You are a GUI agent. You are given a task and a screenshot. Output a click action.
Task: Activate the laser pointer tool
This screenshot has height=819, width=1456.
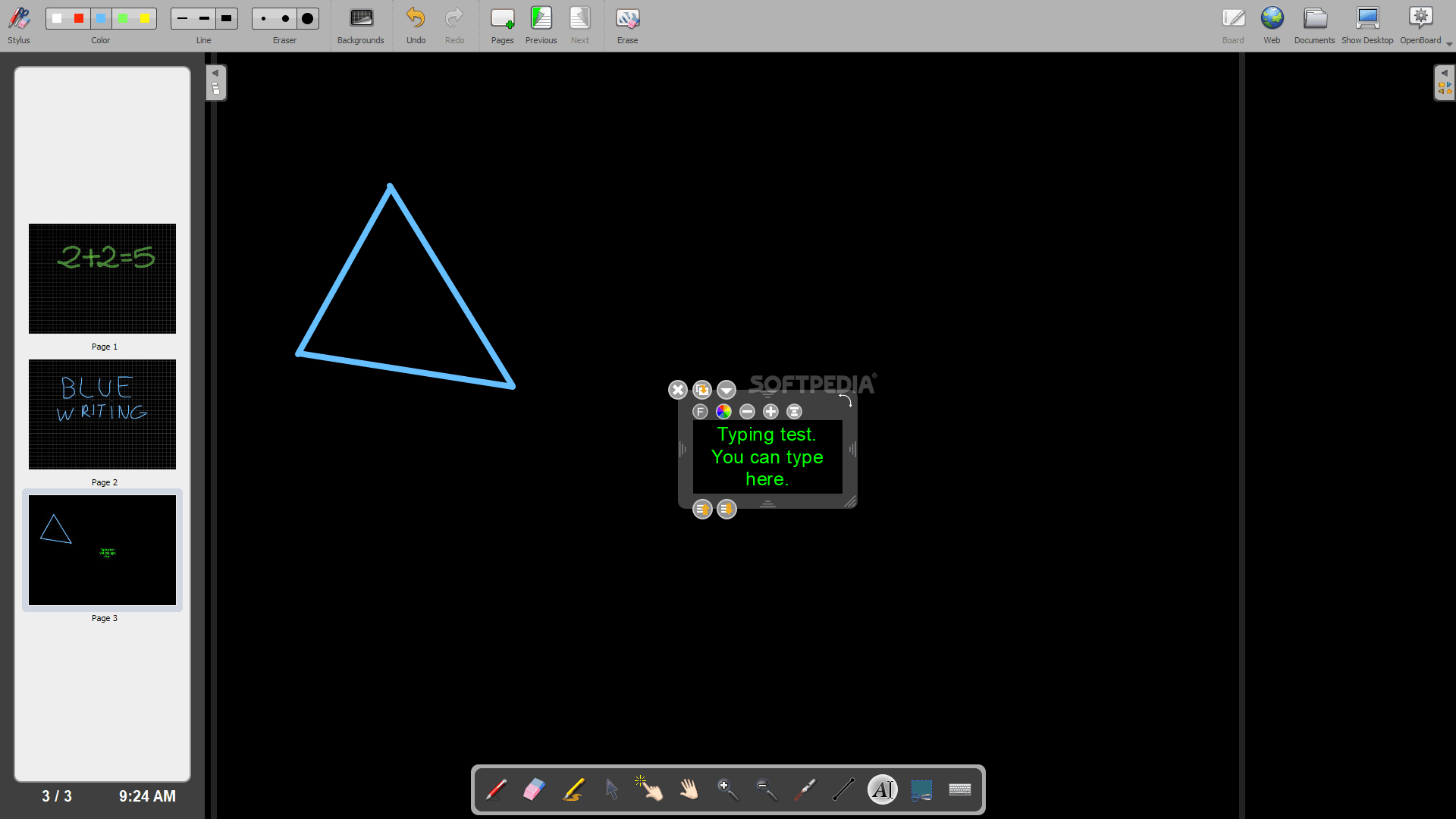coord(805,789)
